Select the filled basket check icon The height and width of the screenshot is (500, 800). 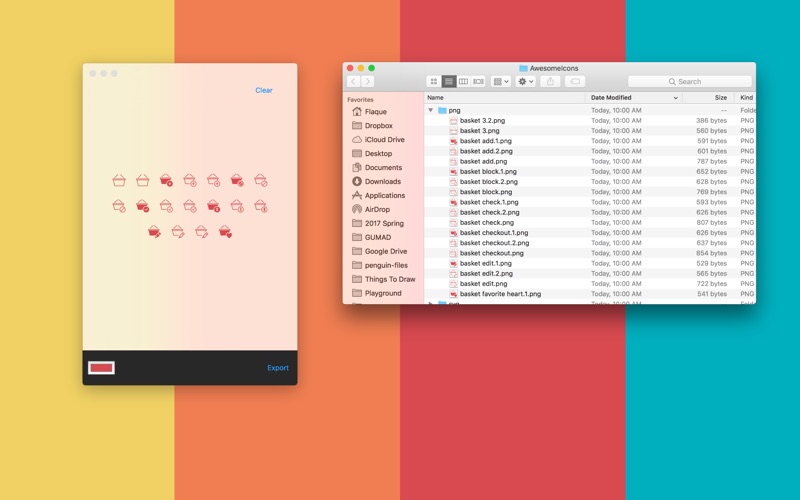142,206
